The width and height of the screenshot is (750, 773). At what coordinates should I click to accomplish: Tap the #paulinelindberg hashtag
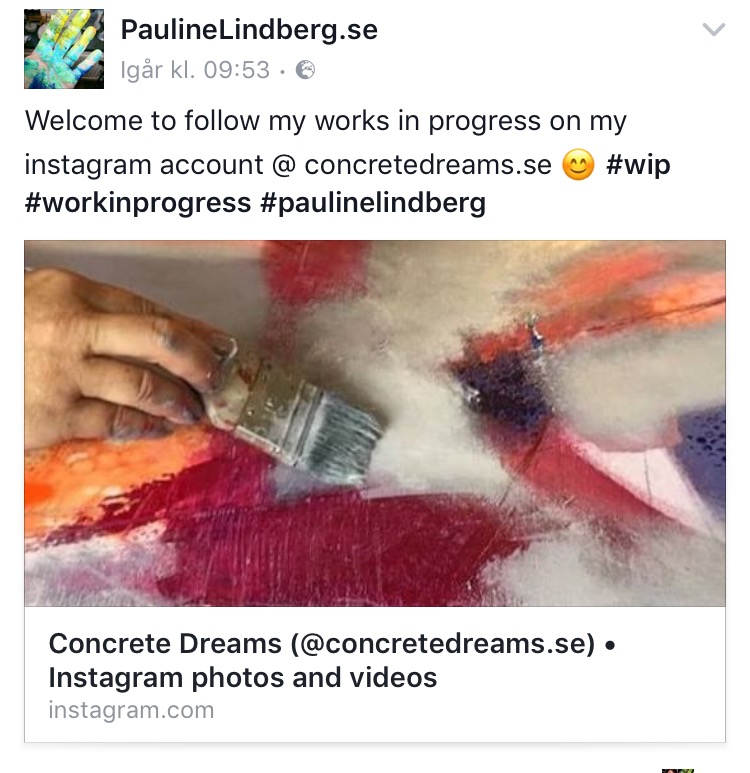point(373,203)
